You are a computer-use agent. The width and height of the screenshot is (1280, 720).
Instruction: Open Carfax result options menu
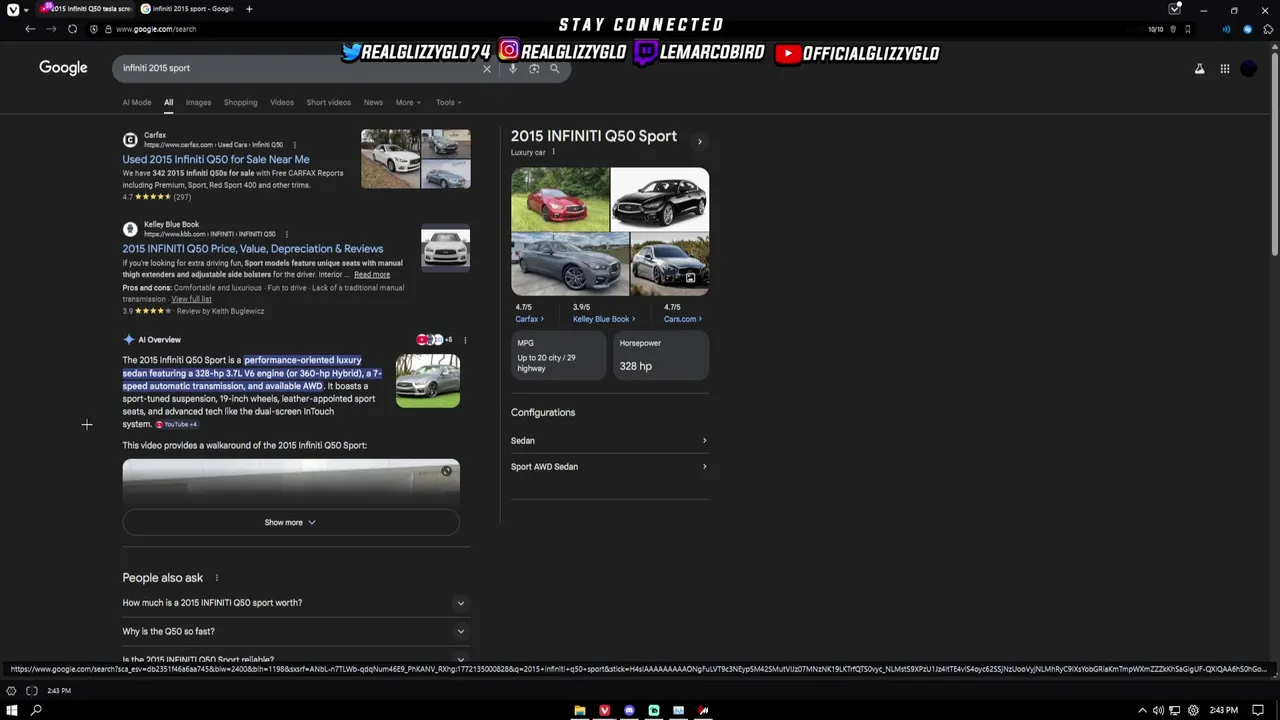pyautogui.click(x=294, y=145)
